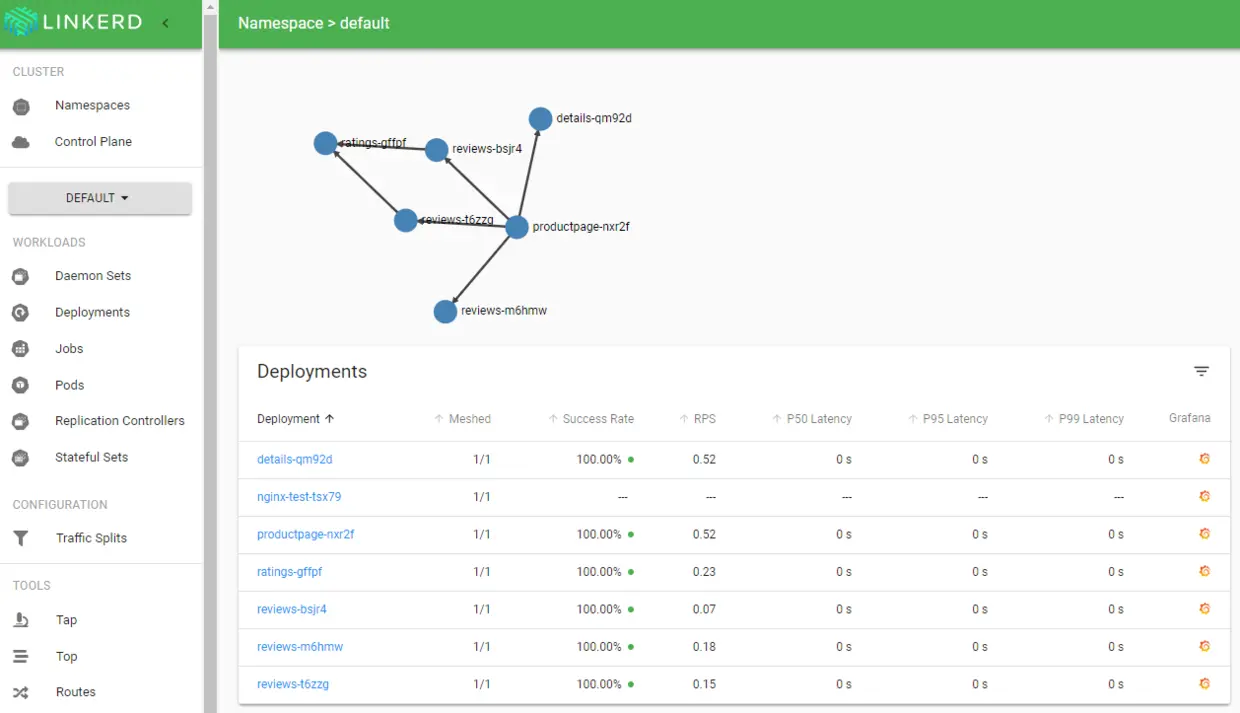Open the Top tool page

coord(66,656)
